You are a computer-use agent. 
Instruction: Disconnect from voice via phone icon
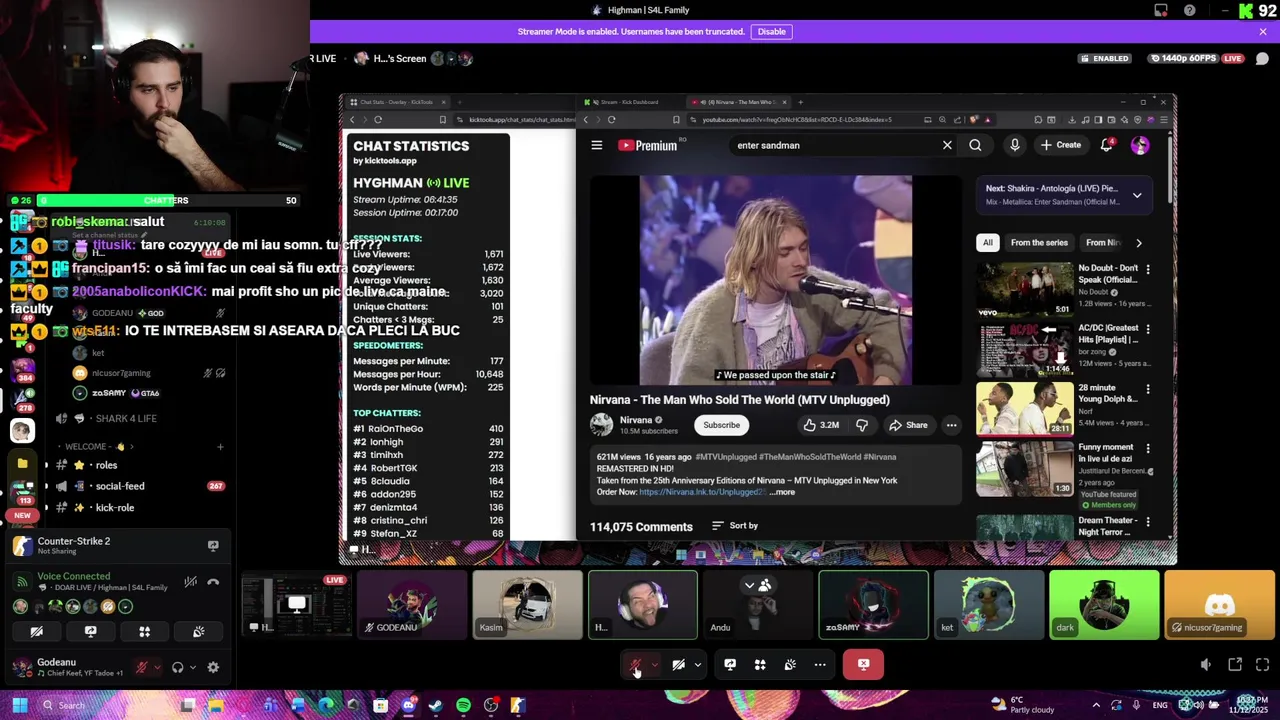[x=213, y=582]
